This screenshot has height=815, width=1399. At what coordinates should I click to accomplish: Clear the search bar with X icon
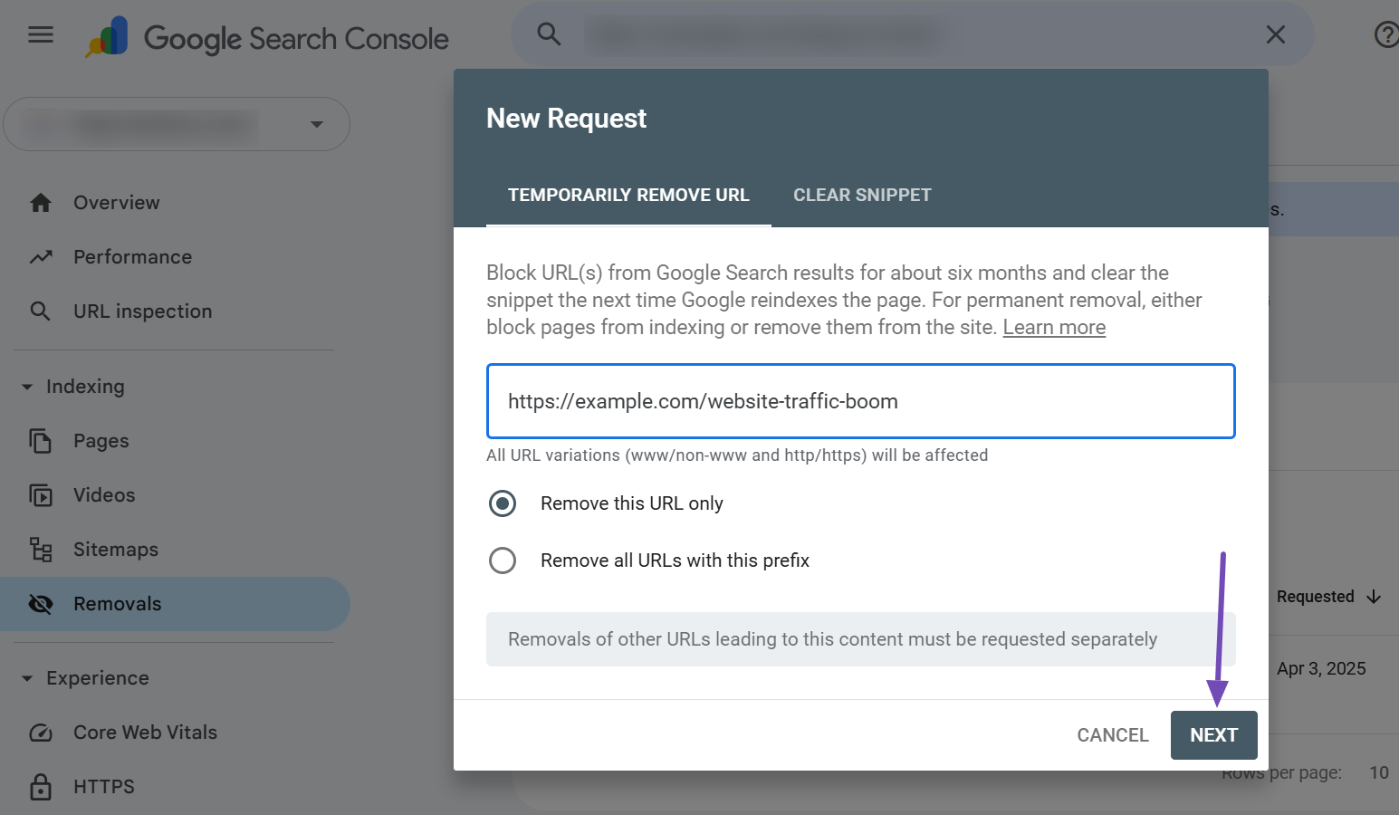pyautogui.click(x=1275, y=35)
